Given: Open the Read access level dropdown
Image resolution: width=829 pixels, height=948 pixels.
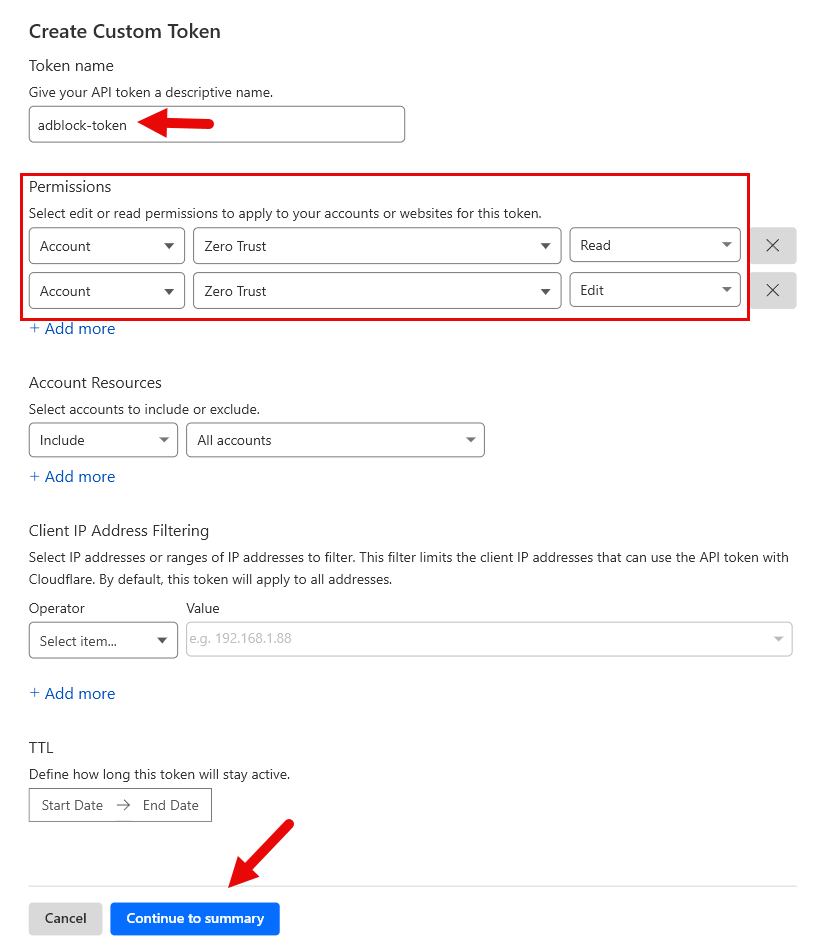Looking at the screenshot, I should [x=655, y=246].
